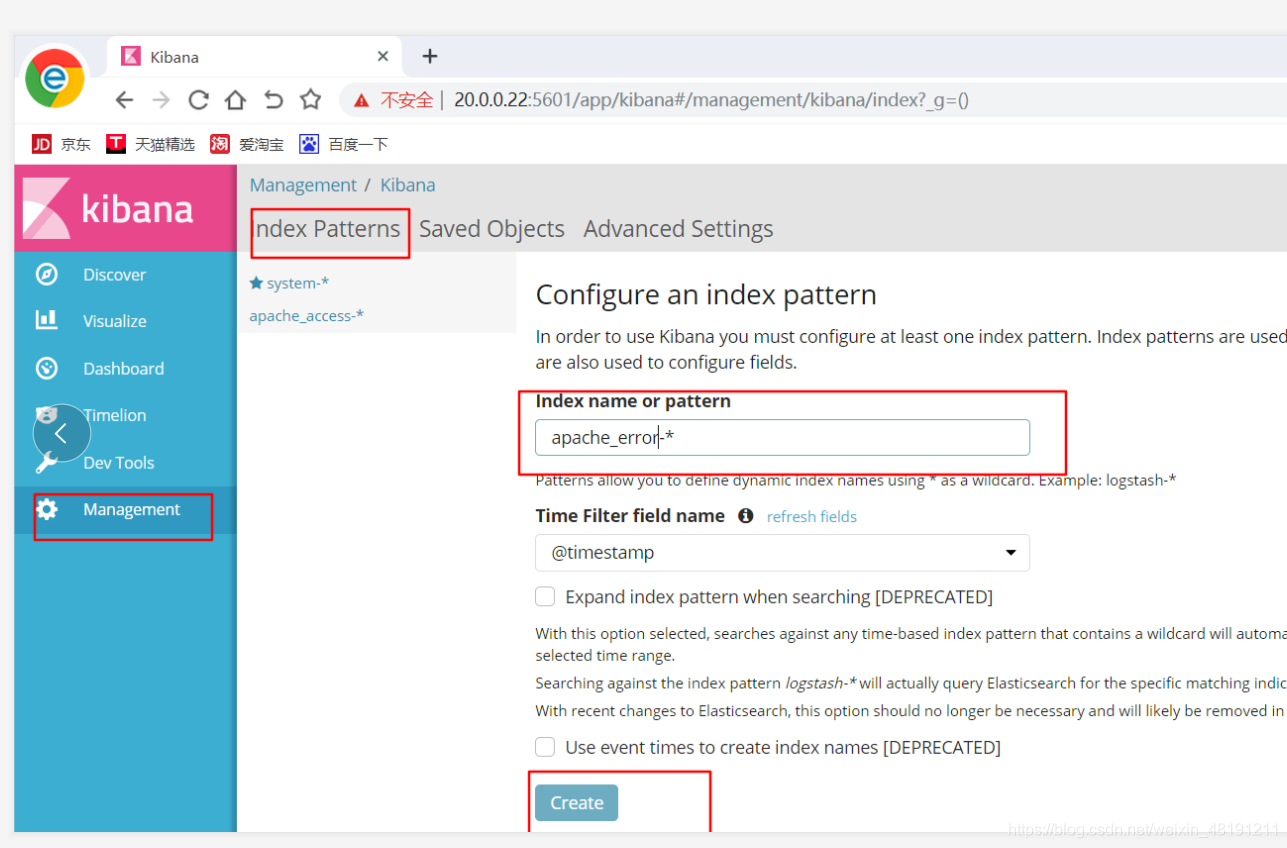
Task: Switch to Advanced Settings tab
Action: (x=678, y=229)
